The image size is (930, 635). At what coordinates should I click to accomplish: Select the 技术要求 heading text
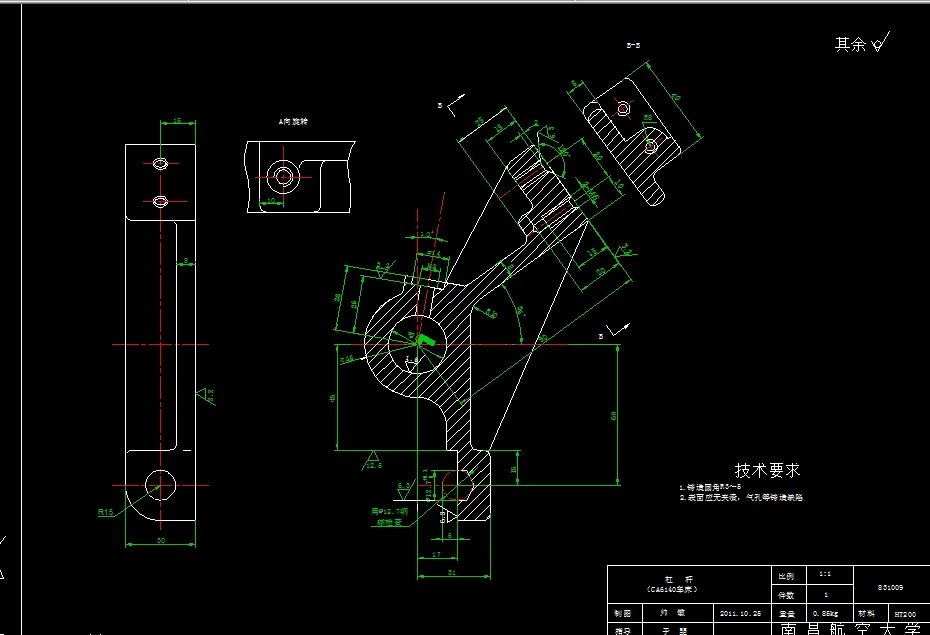(767, 471)
